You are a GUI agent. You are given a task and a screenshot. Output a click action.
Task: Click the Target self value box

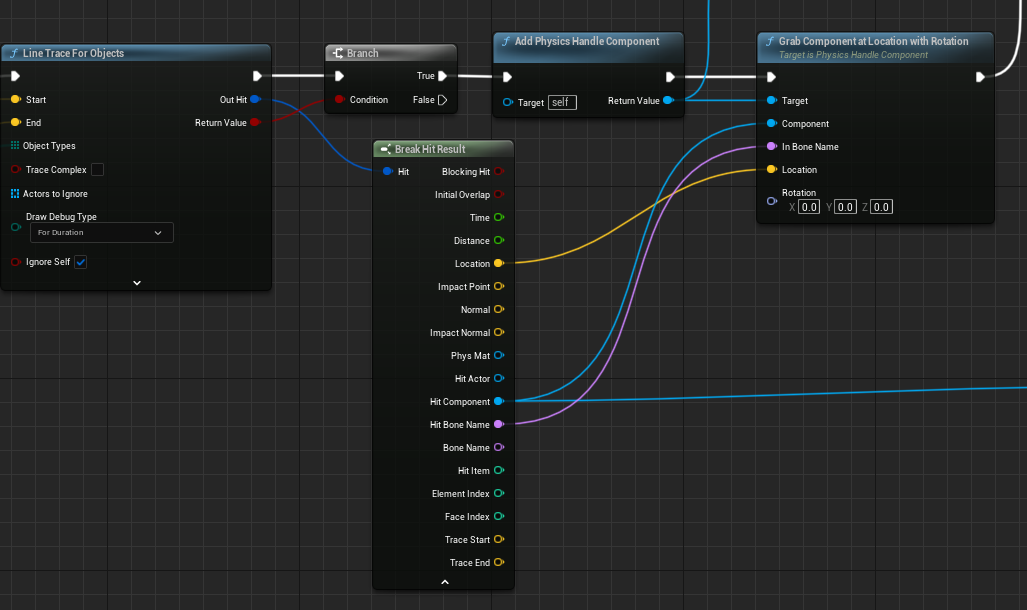[x=562, y=102]
